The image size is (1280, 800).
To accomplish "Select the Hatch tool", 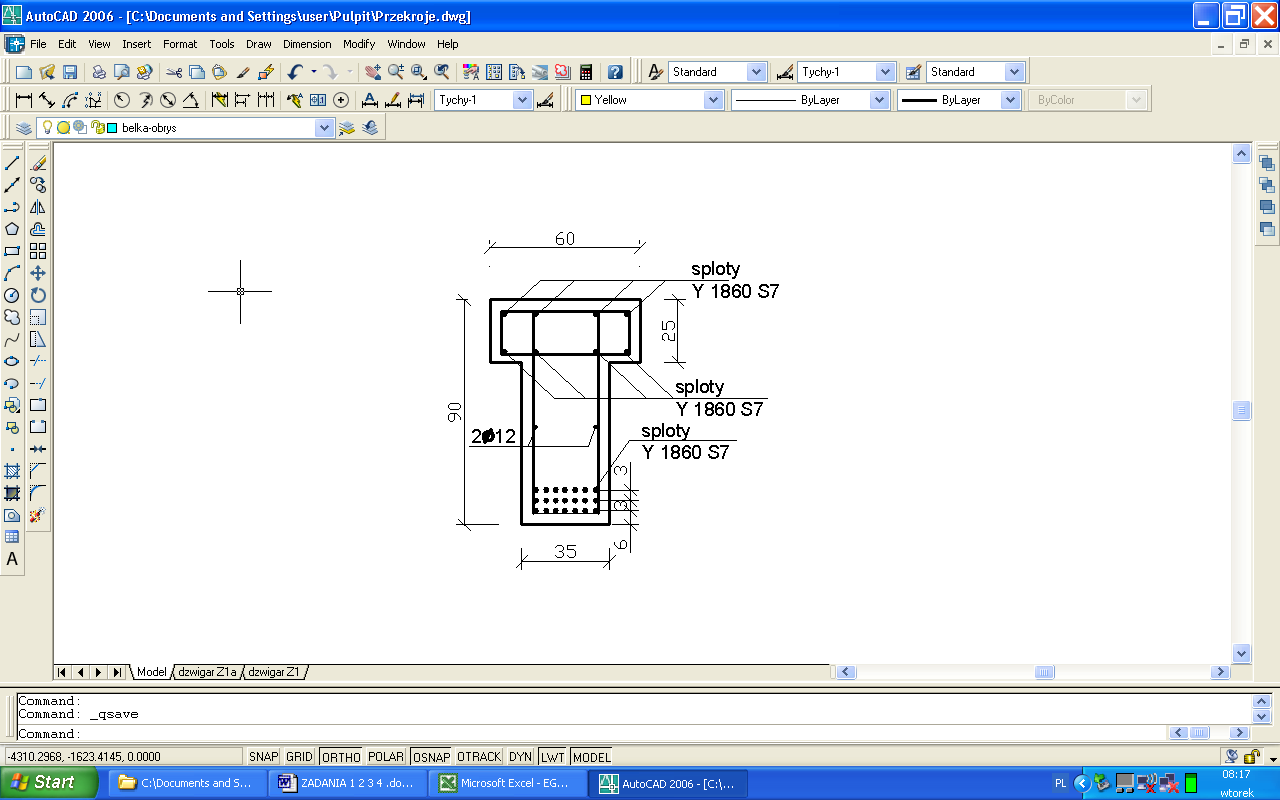I will (x=12, y=471).
